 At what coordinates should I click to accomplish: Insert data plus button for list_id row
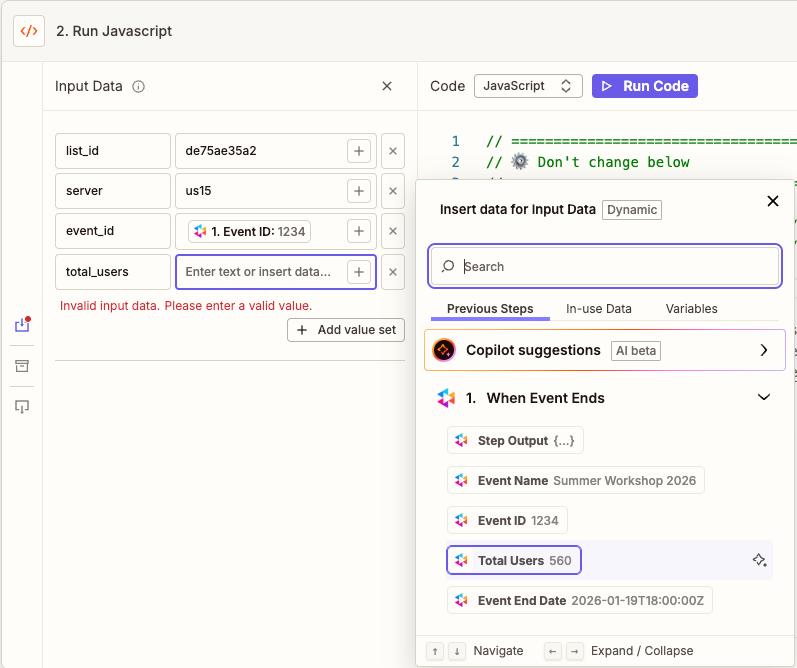tap(359, 151)
